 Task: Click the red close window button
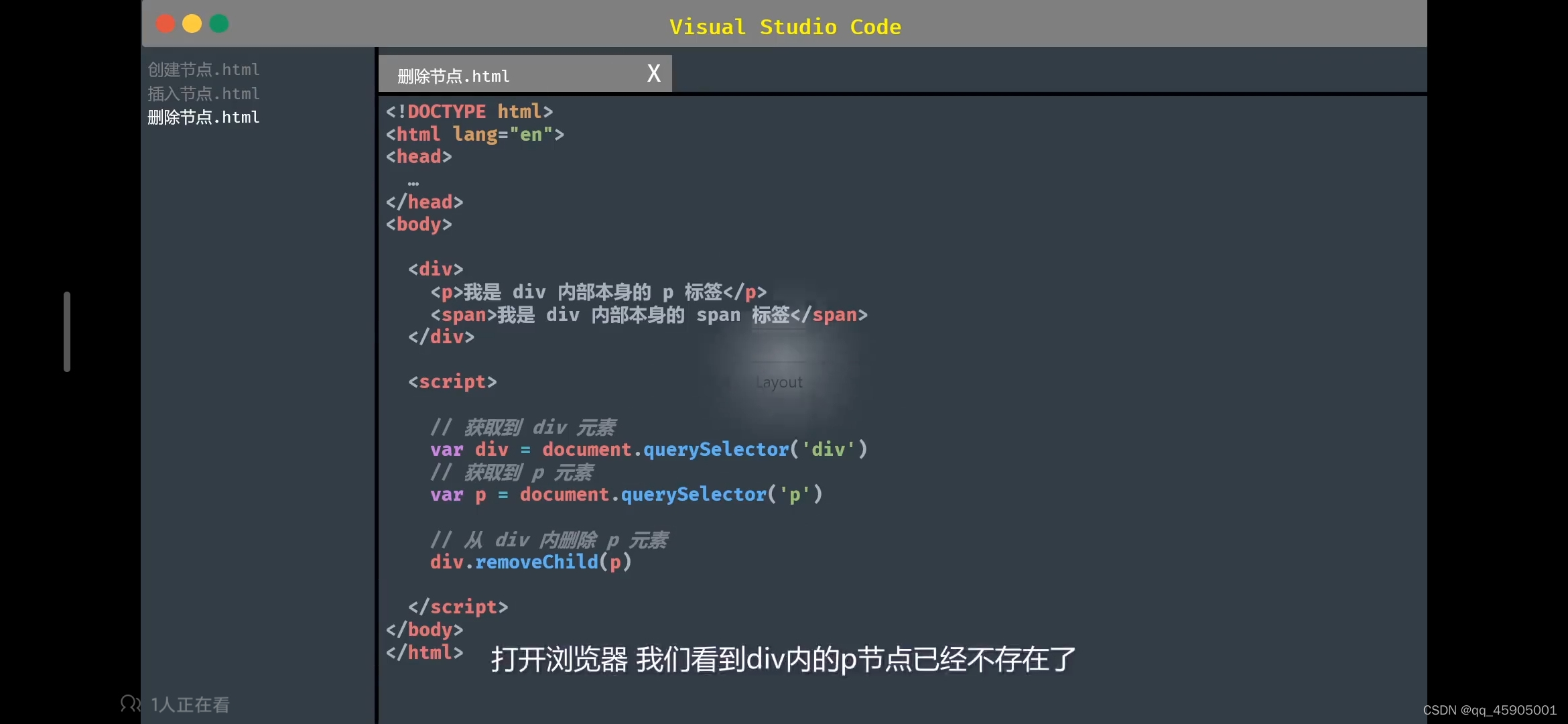pos(165,24)
